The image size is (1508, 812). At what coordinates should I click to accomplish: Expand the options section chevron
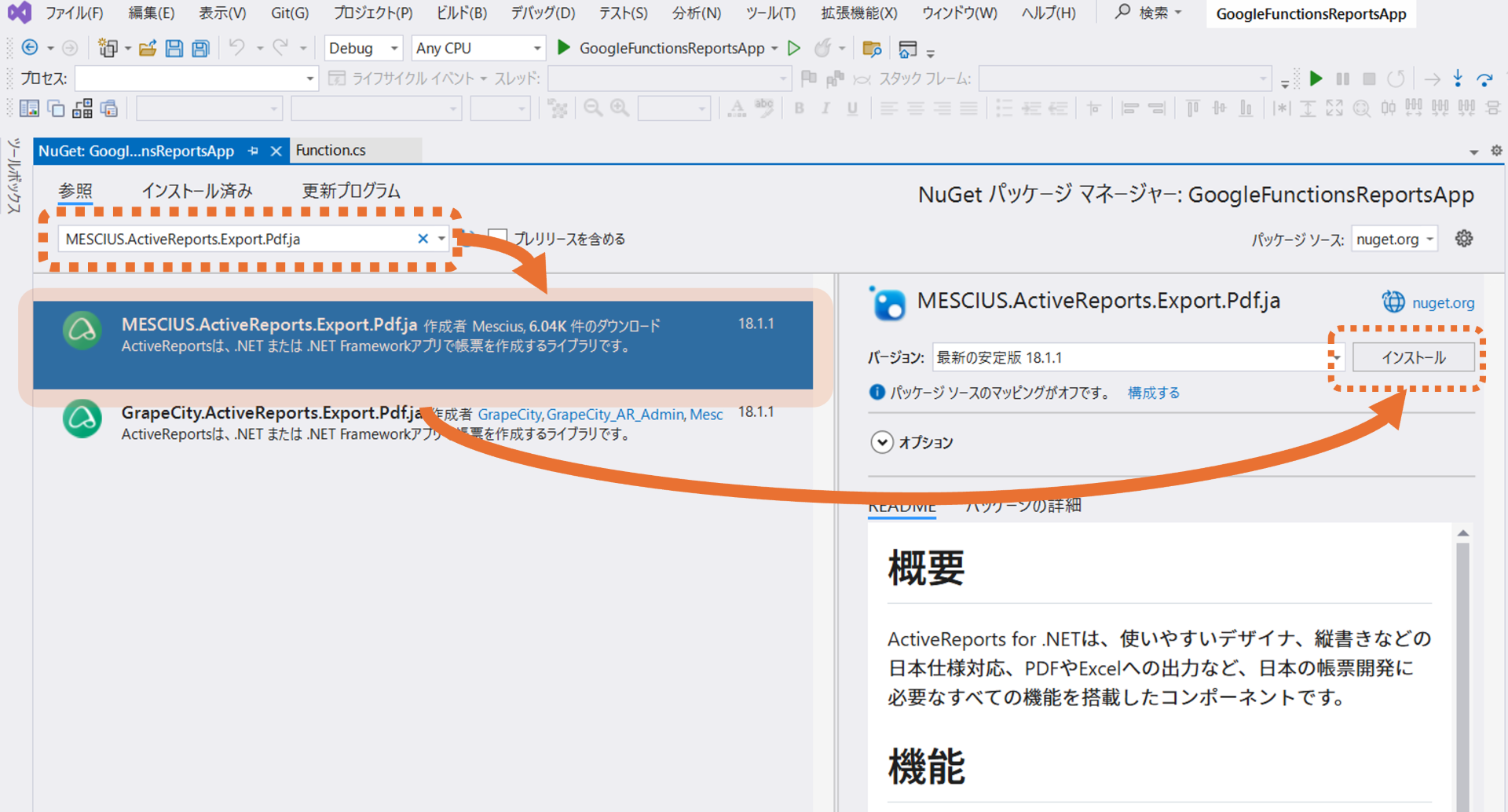pos(882,442)
